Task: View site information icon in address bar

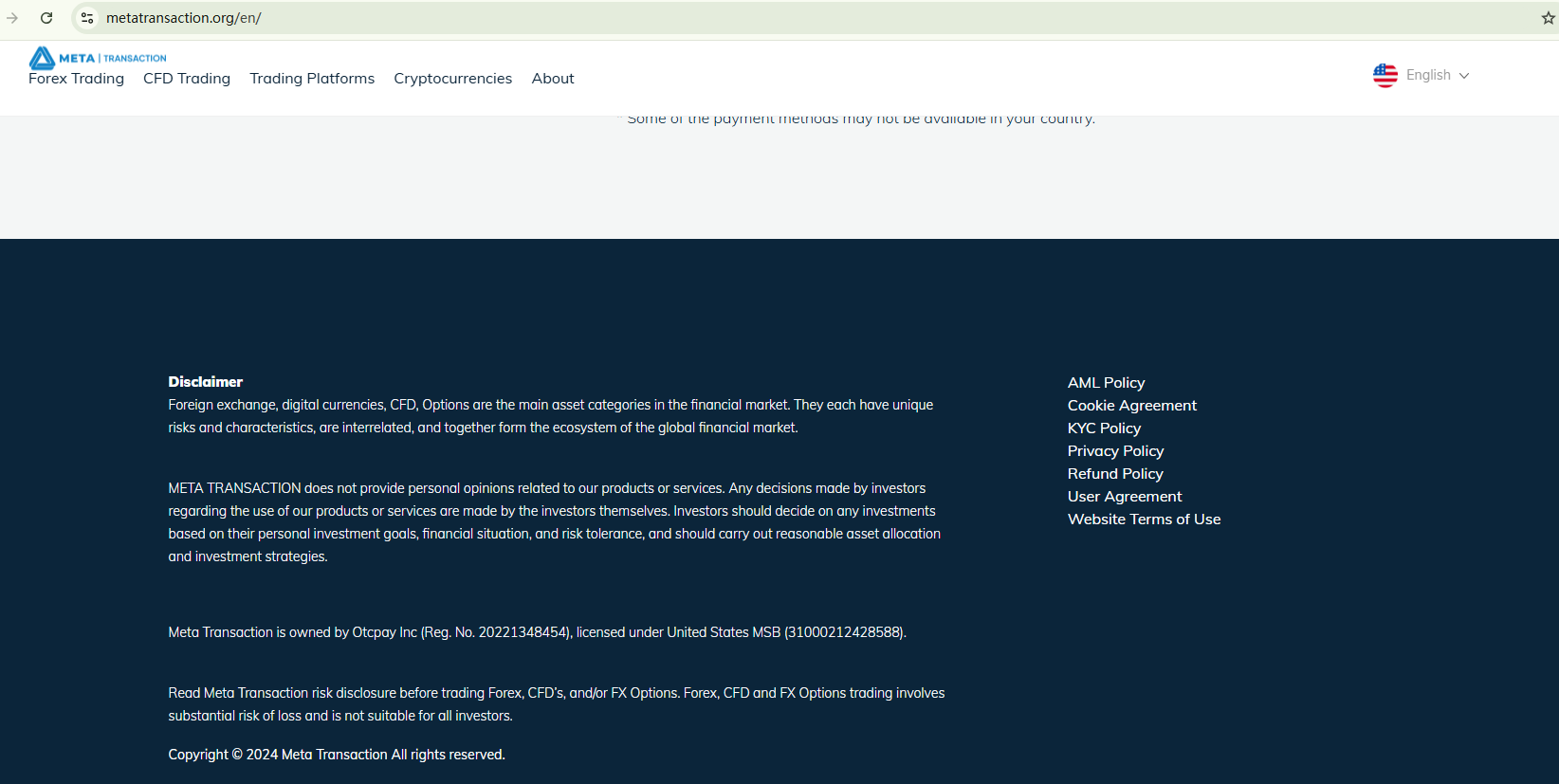Action: click(87, 18)
